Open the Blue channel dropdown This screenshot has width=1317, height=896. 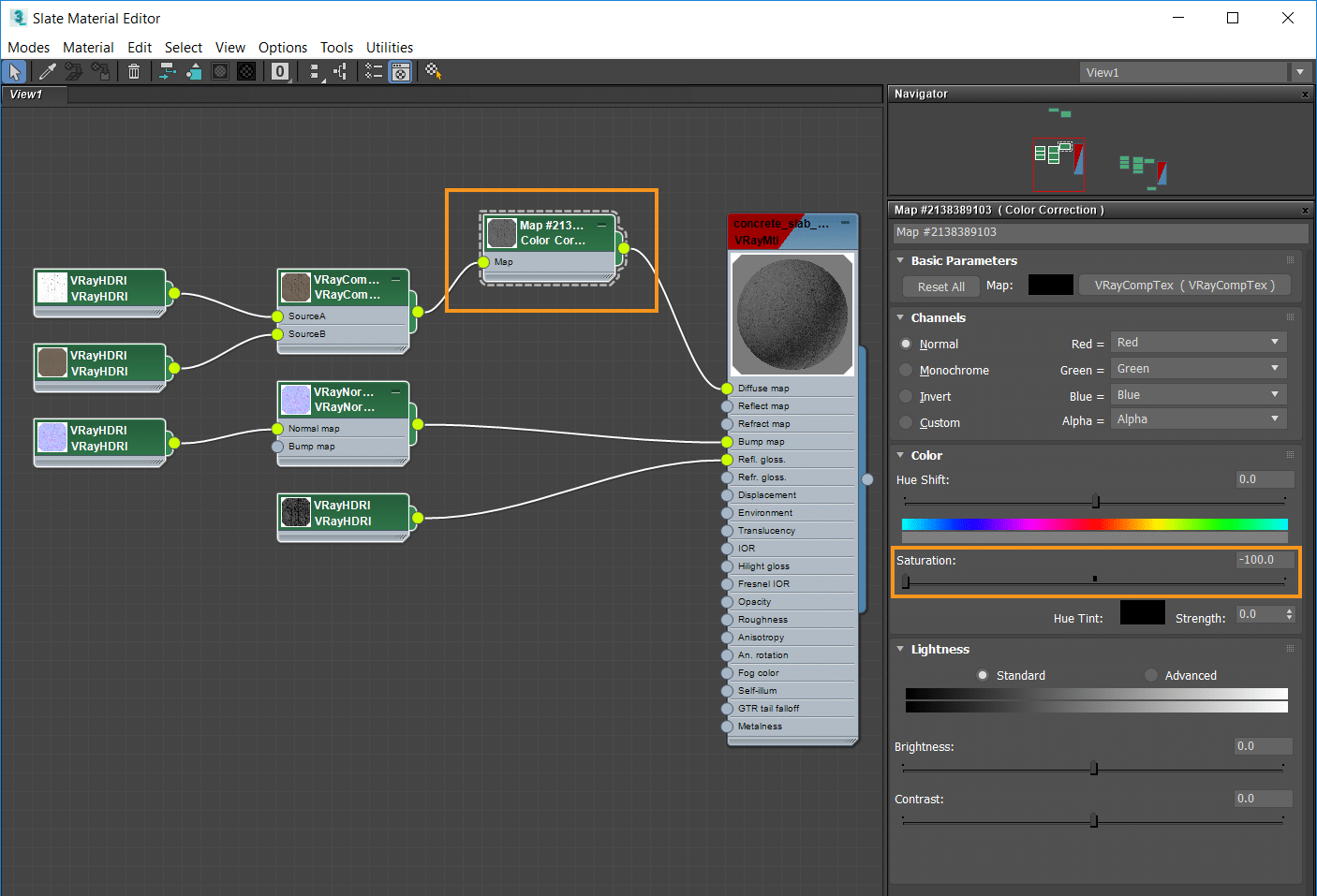[x=1199, y=395]
